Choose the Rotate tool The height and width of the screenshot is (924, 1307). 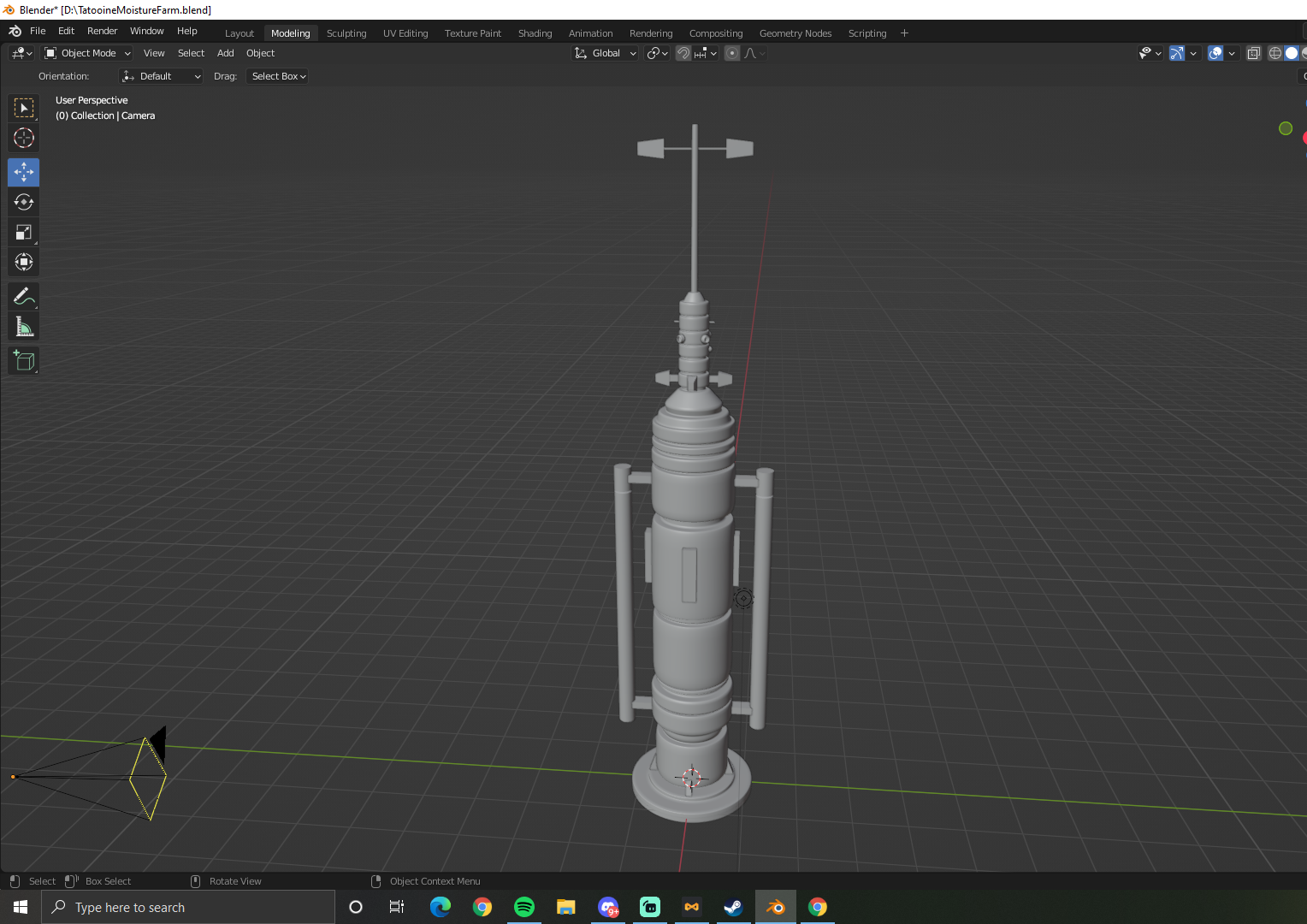point(24,202)
